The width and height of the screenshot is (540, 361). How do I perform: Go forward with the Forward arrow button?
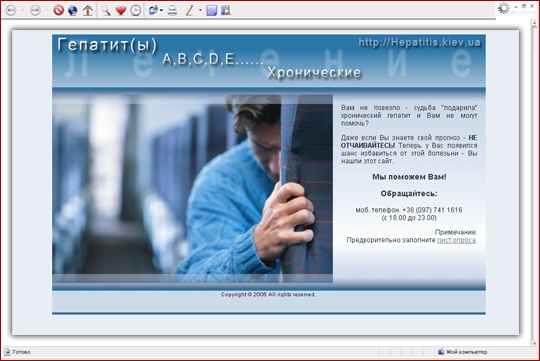tap(35, 10)
